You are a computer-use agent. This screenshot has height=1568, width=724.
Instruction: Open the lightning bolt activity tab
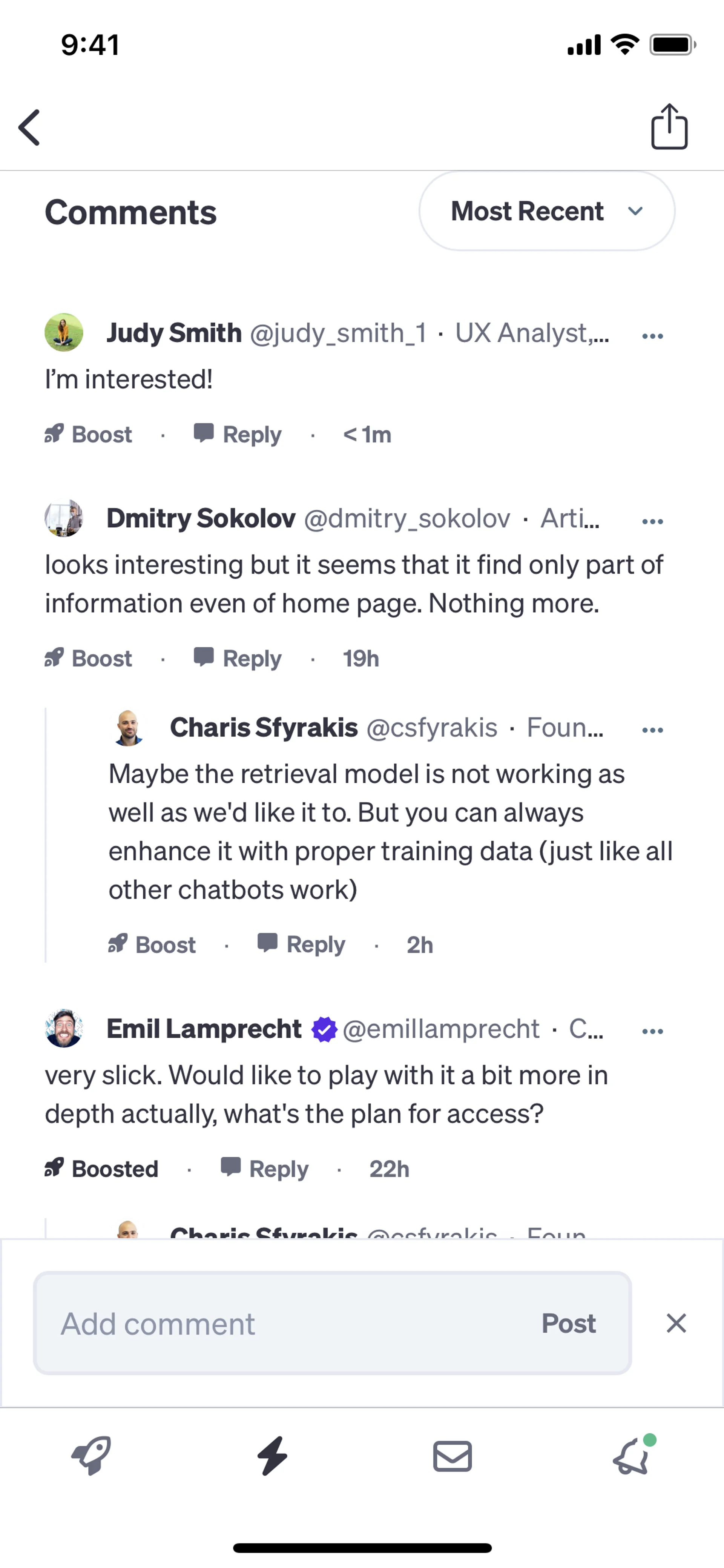pos(272,1456)
